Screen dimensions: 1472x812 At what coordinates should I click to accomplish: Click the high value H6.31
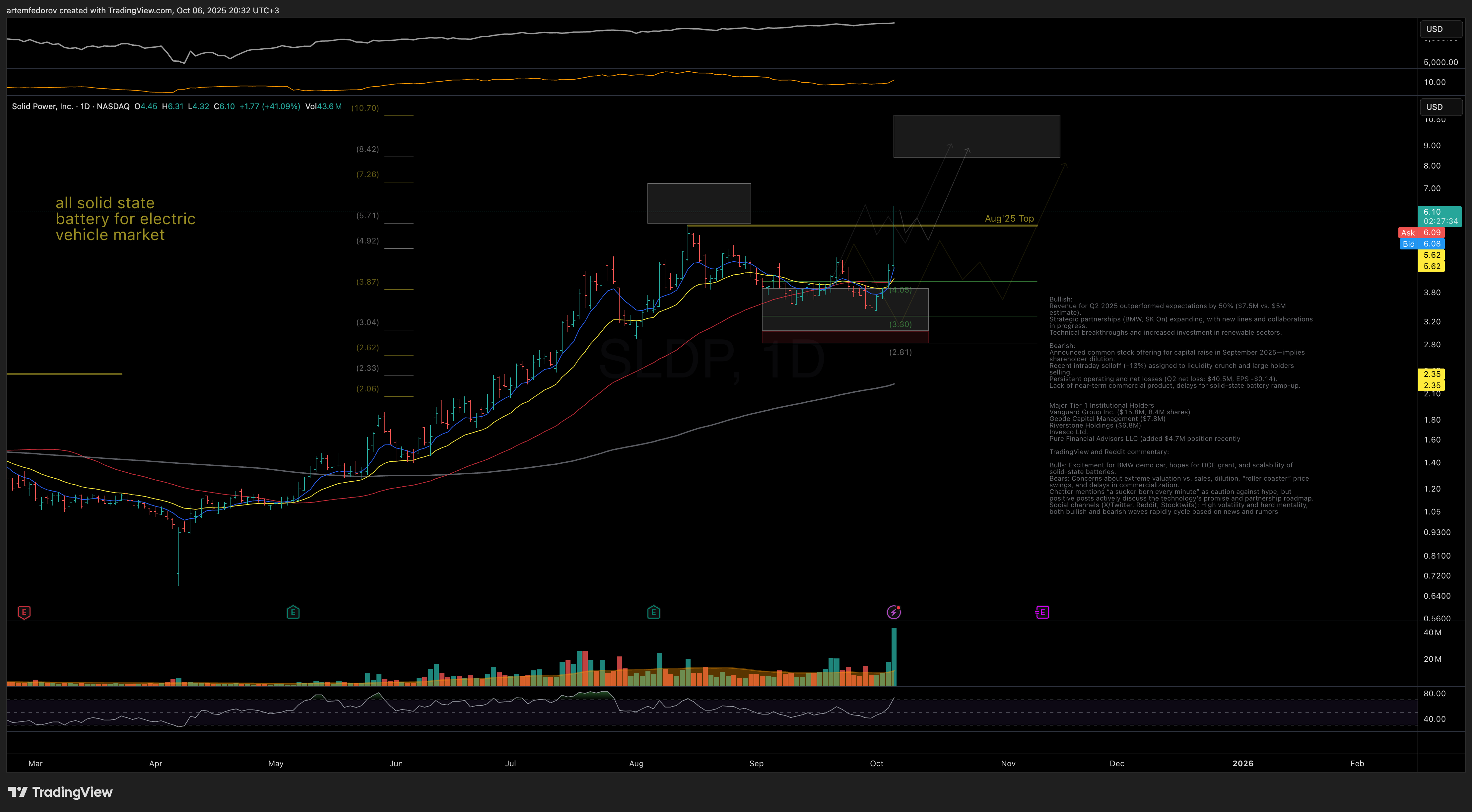coord(172,106)
